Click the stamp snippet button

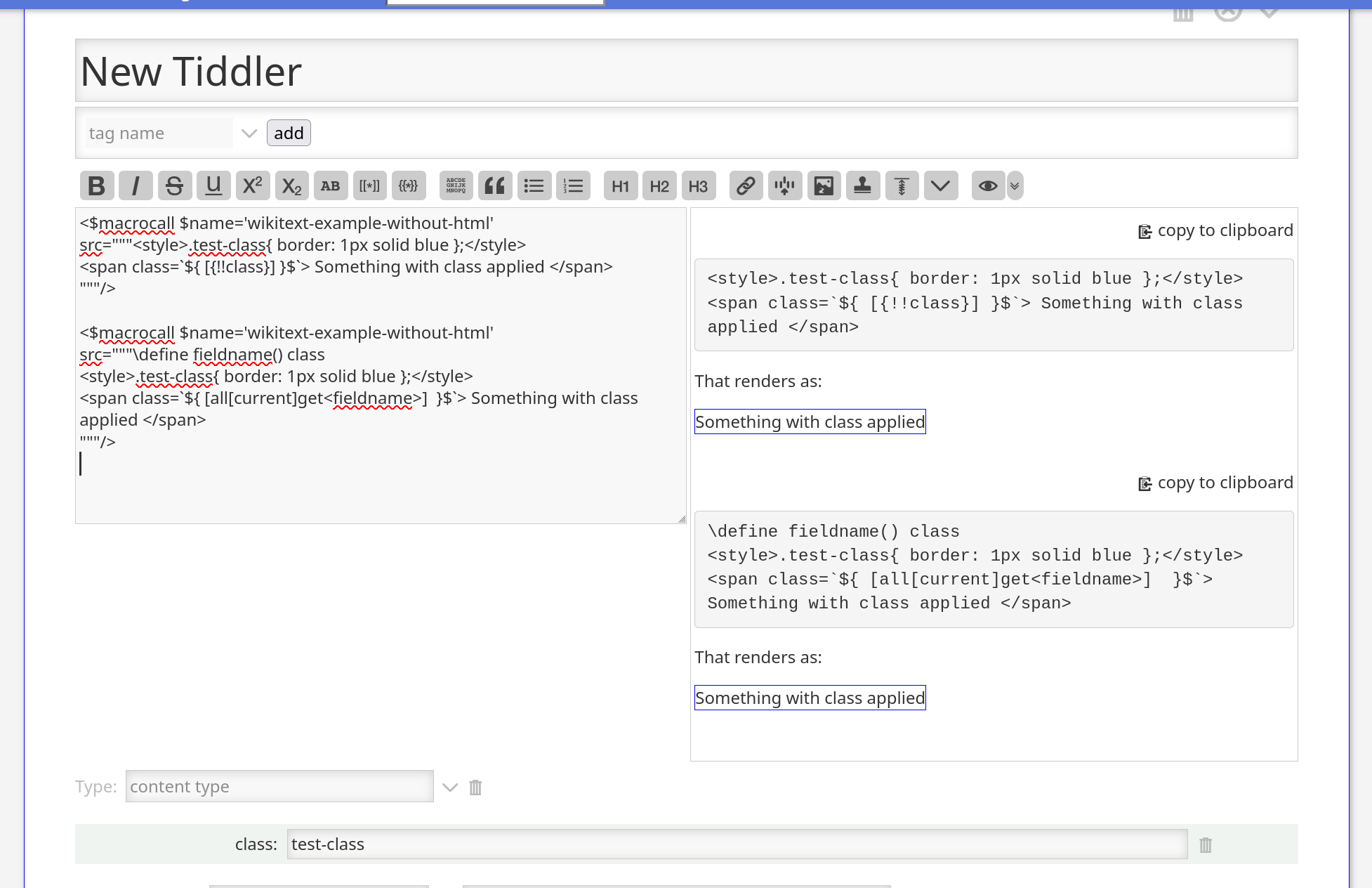[x=863, y=186]
